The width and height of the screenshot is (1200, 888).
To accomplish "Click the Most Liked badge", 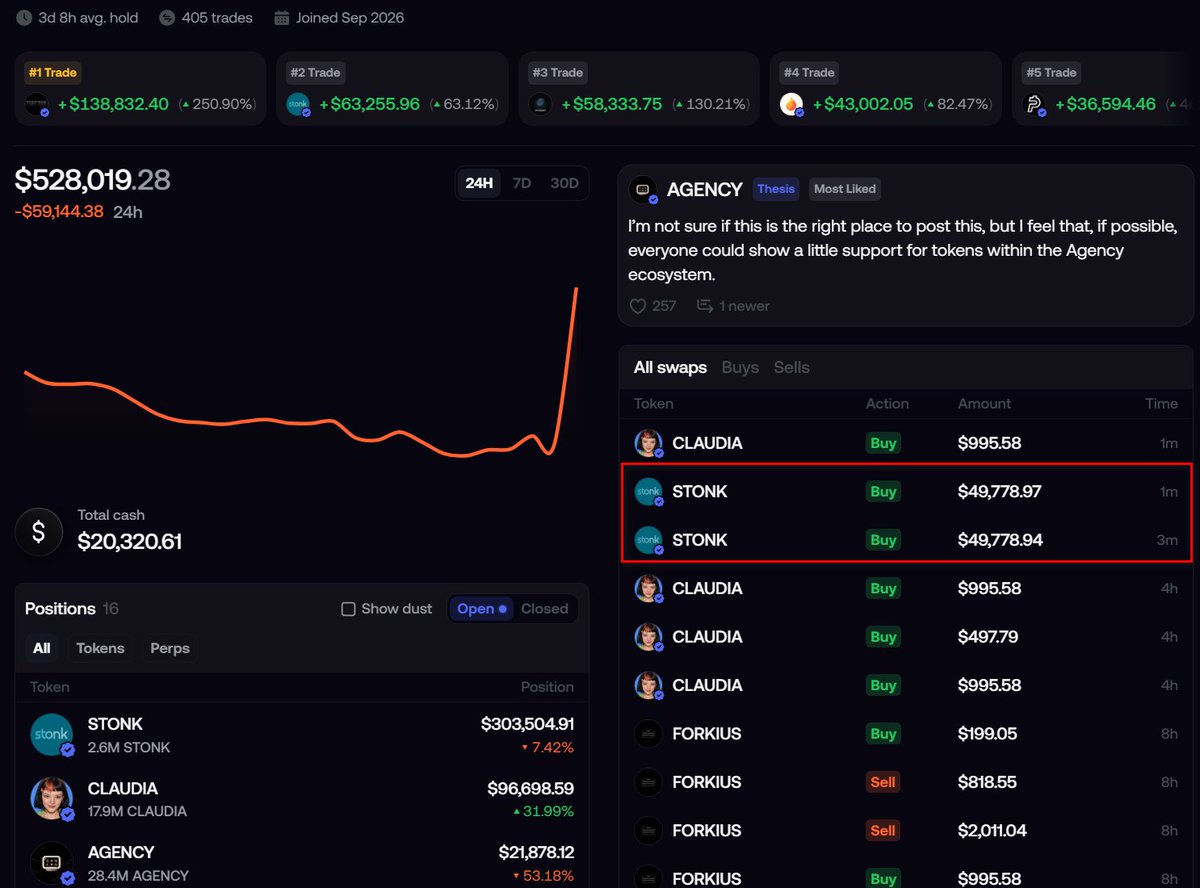I will coord(845,189).
